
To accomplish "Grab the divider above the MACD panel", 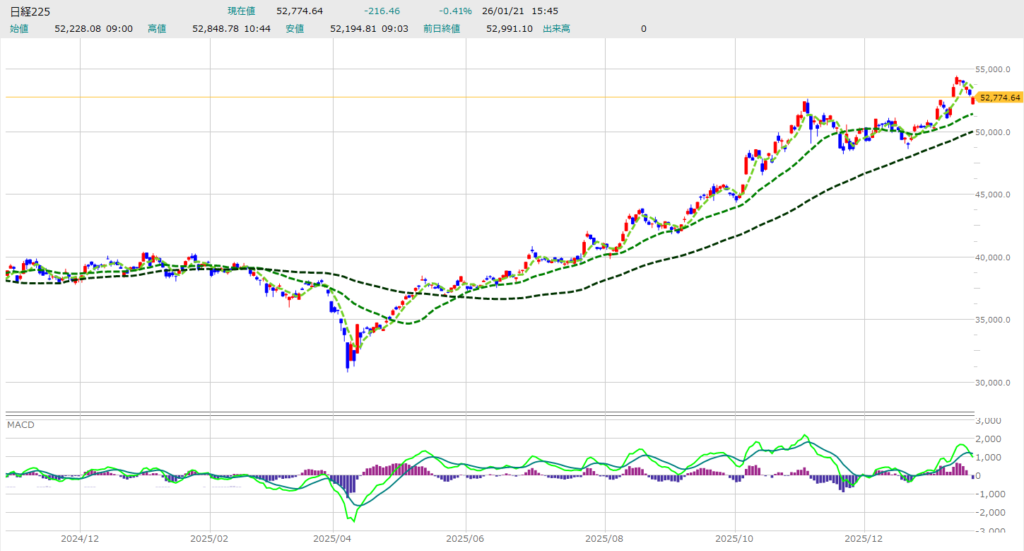I will tap(490, 413).
